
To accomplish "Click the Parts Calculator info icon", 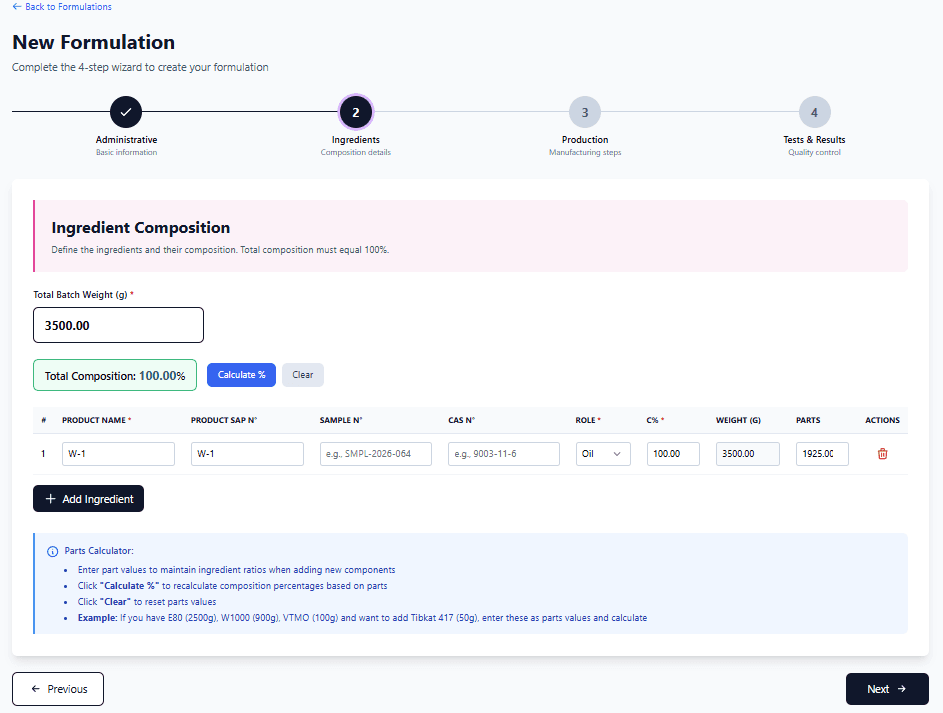I will [x=52, y=551].
